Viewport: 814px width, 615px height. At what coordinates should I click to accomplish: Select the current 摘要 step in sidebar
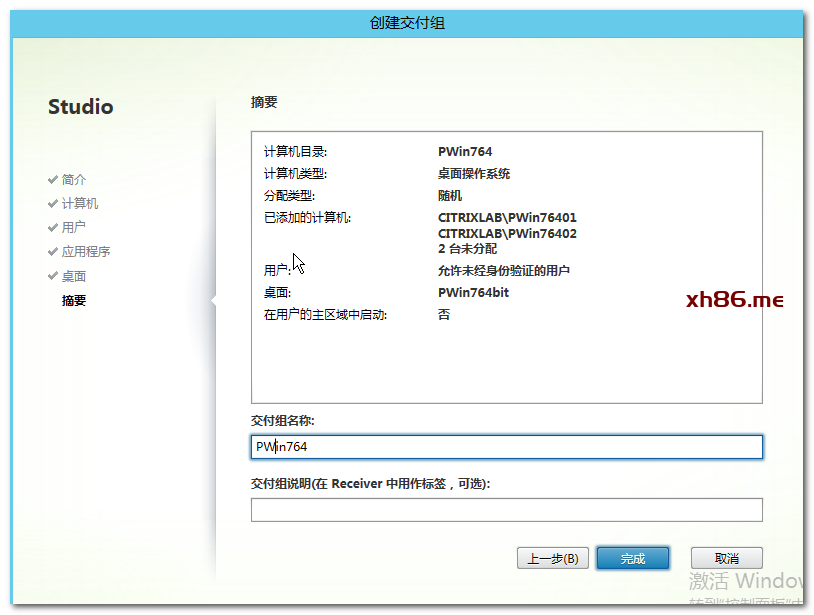click(x=74, y=300)
